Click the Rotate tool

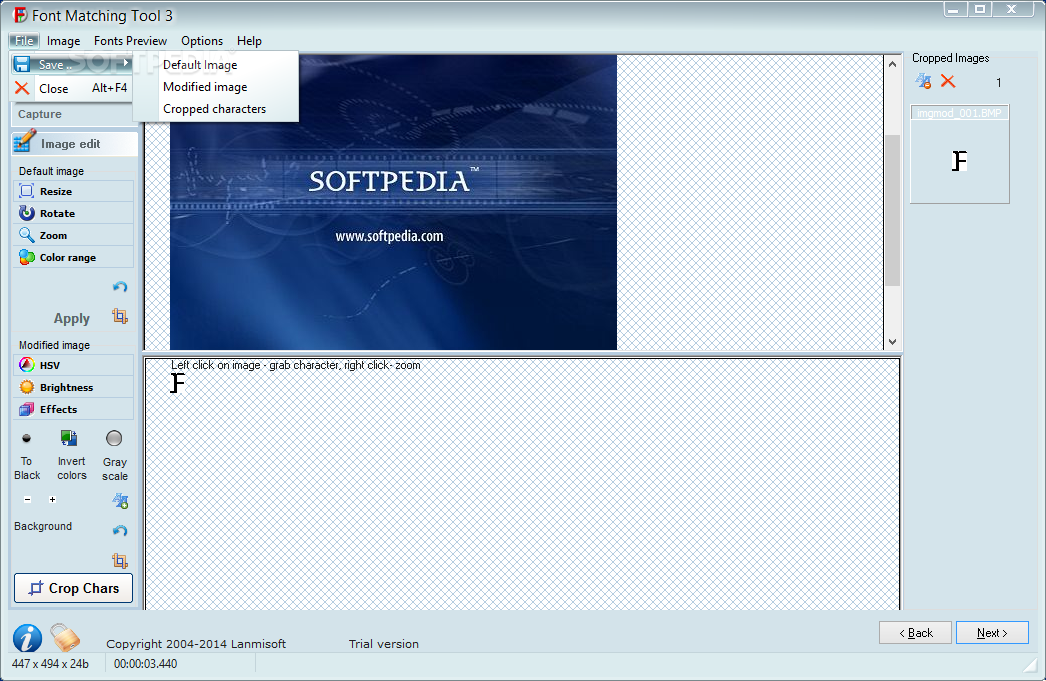pos(73,213)
